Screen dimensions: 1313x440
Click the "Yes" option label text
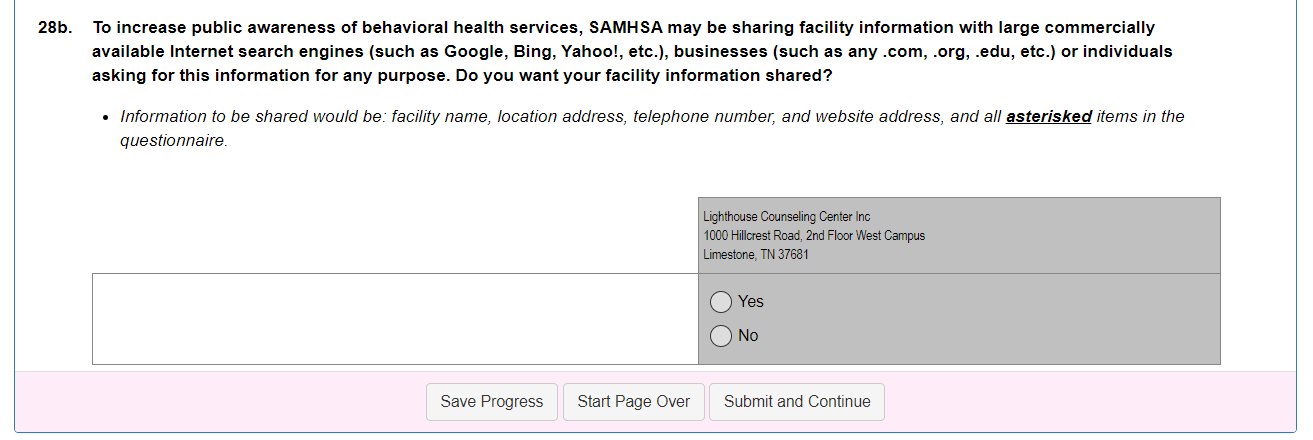point(751,302)
